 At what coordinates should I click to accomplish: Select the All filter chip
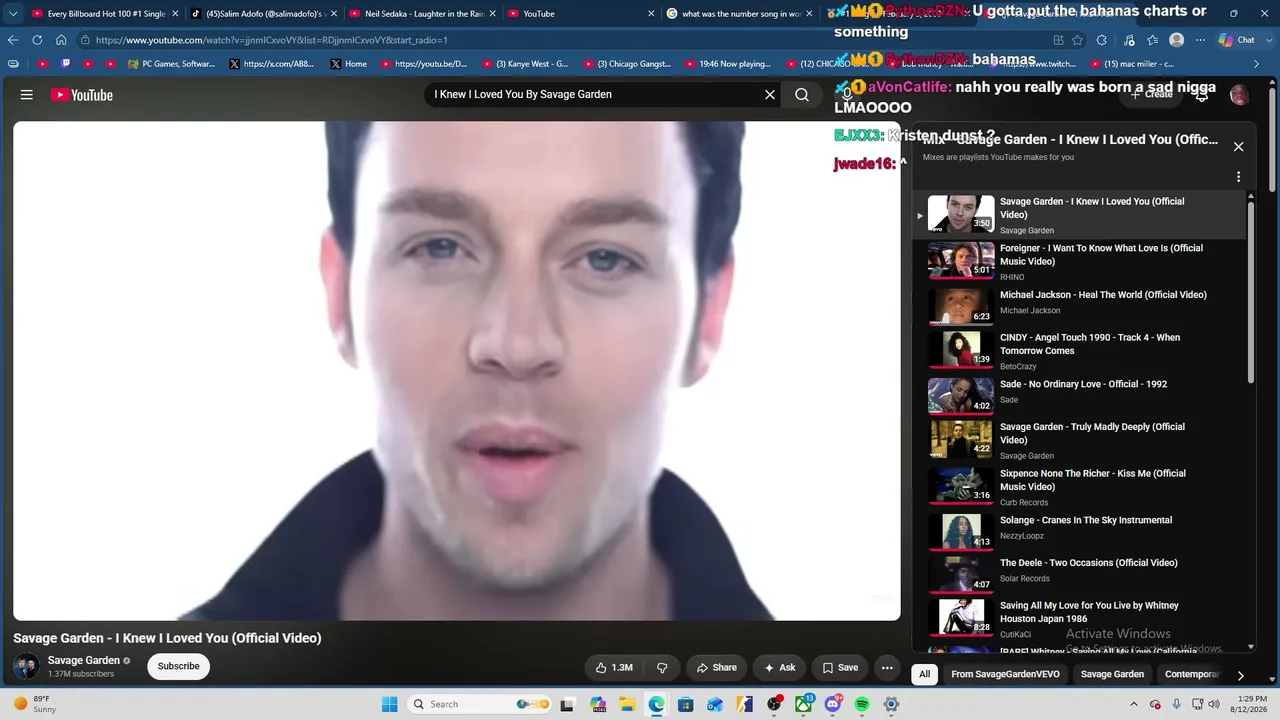tap(925, 674)
